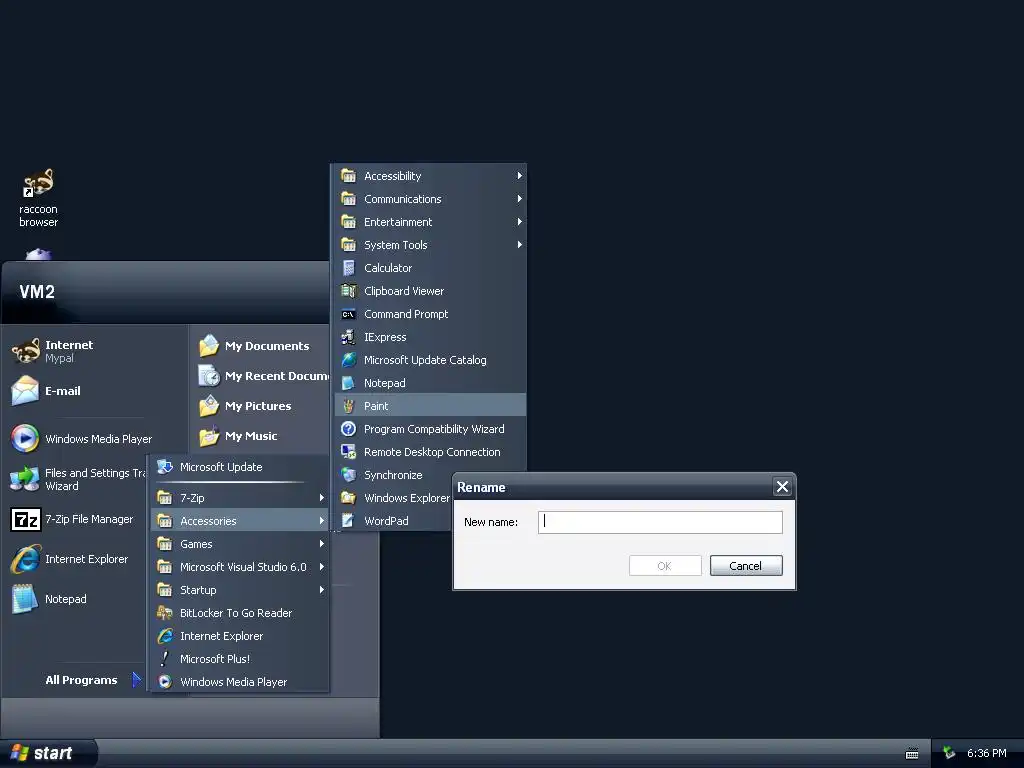Click Windows Media Player icon in All Programs
The width and height of the screenshot is (1024, 768).
click(x=165, y=682)
